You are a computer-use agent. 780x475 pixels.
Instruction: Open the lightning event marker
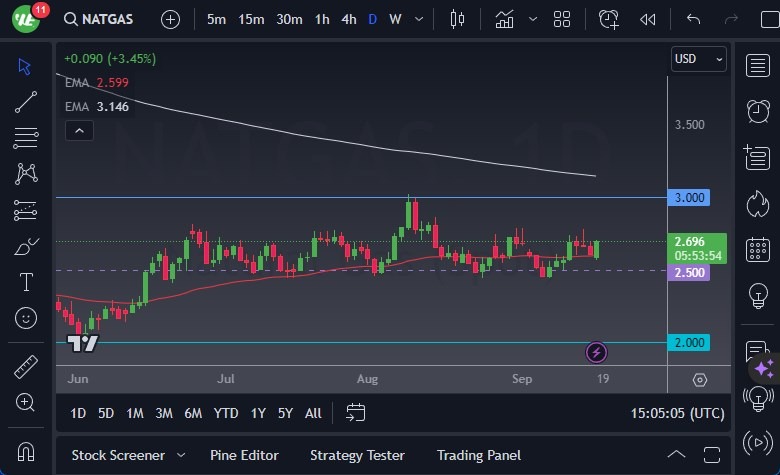click(x=596, y=353)
